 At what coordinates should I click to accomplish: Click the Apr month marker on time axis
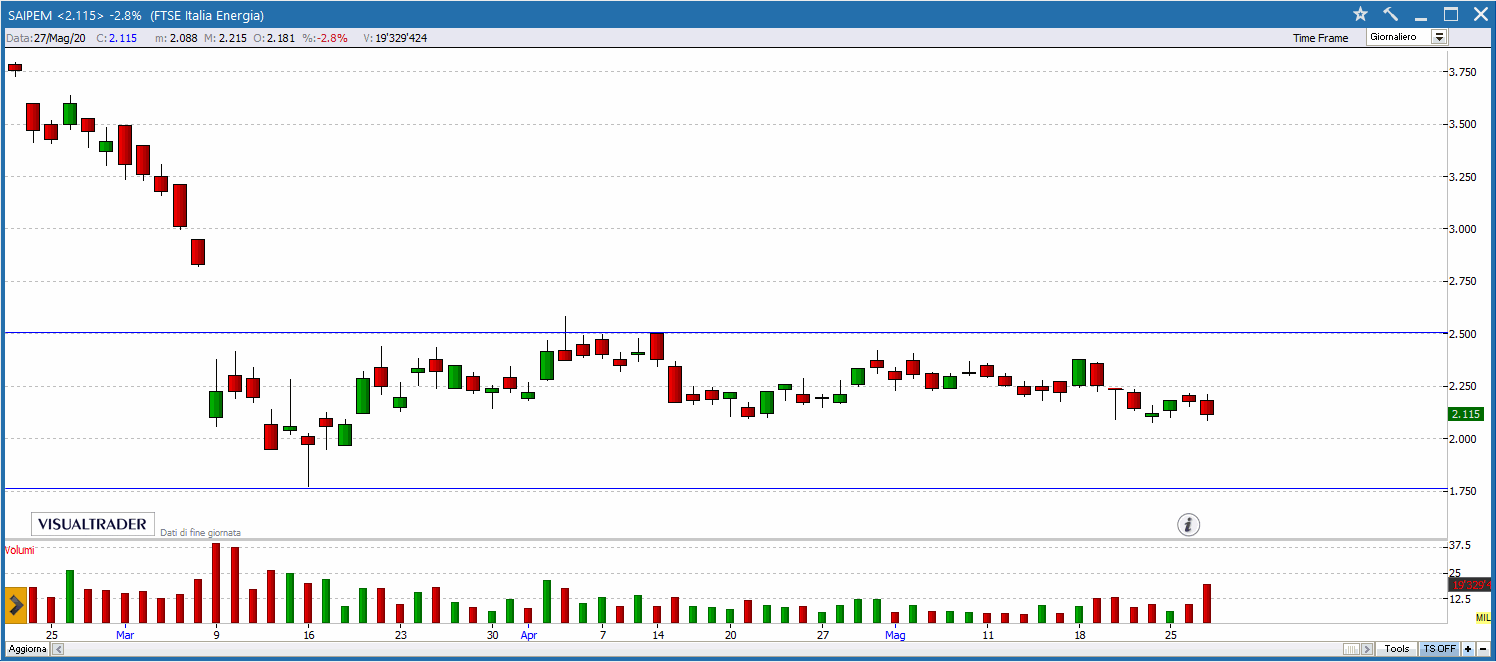pos(529,635)
